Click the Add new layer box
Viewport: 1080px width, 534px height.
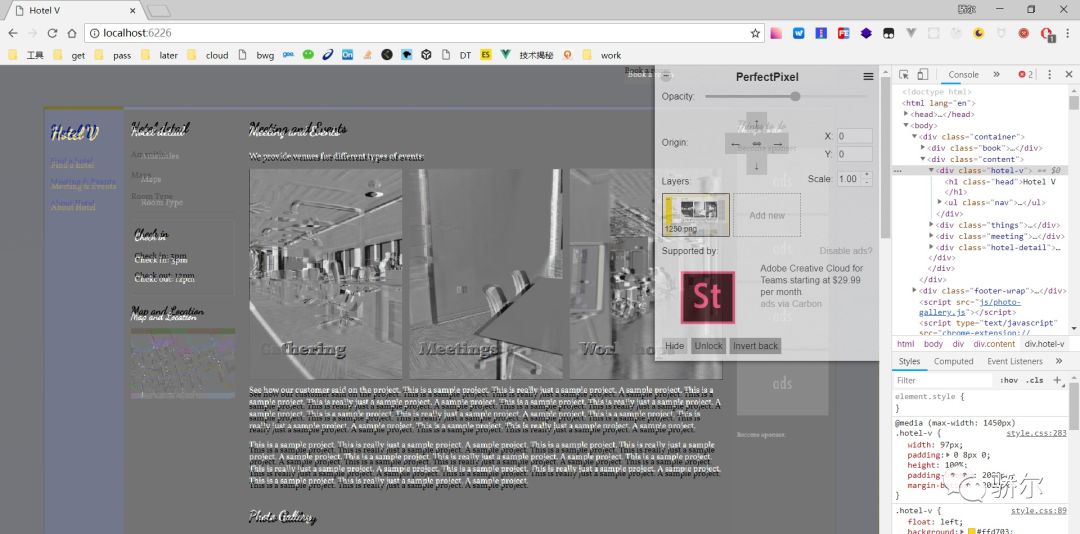pos(767,215)
